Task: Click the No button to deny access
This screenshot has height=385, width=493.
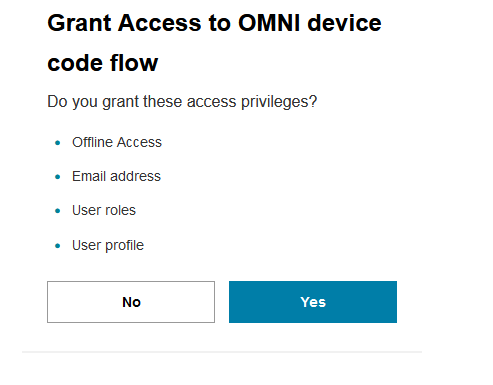Action: (x=131, y=302)
